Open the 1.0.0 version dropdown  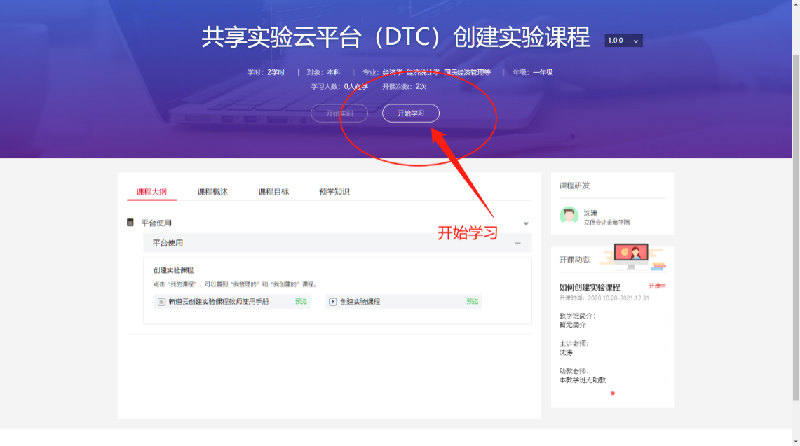[623, 41]
